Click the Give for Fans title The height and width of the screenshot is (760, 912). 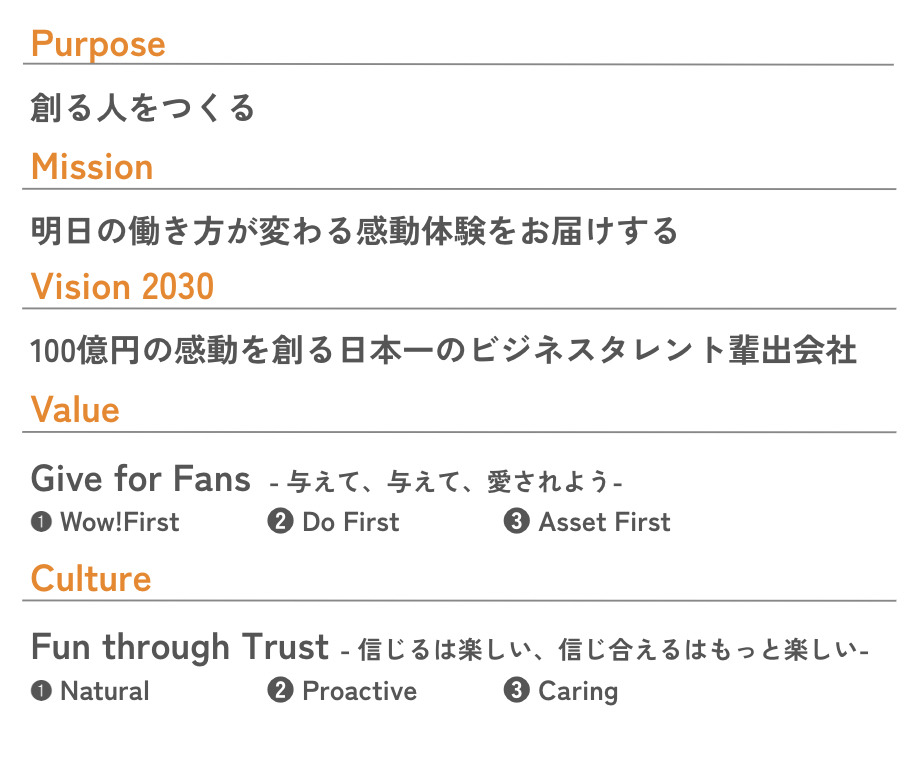[141, 479]
